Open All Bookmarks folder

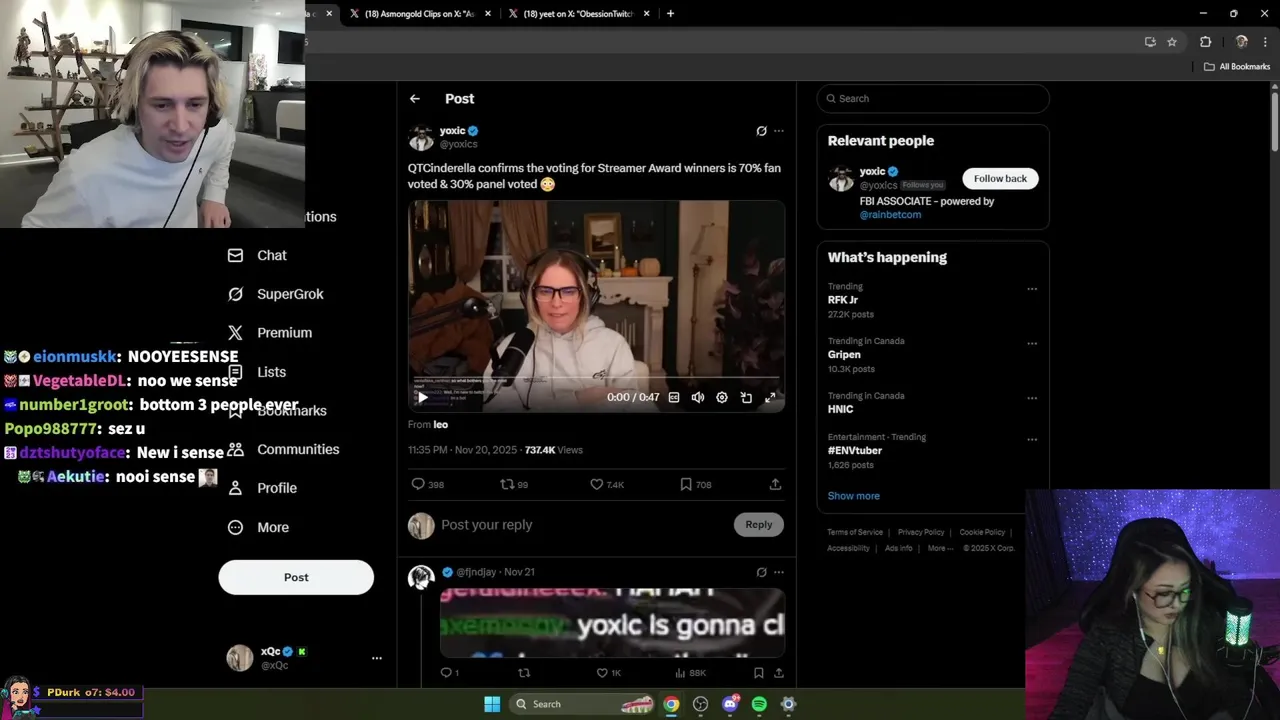click(1237, 66)
